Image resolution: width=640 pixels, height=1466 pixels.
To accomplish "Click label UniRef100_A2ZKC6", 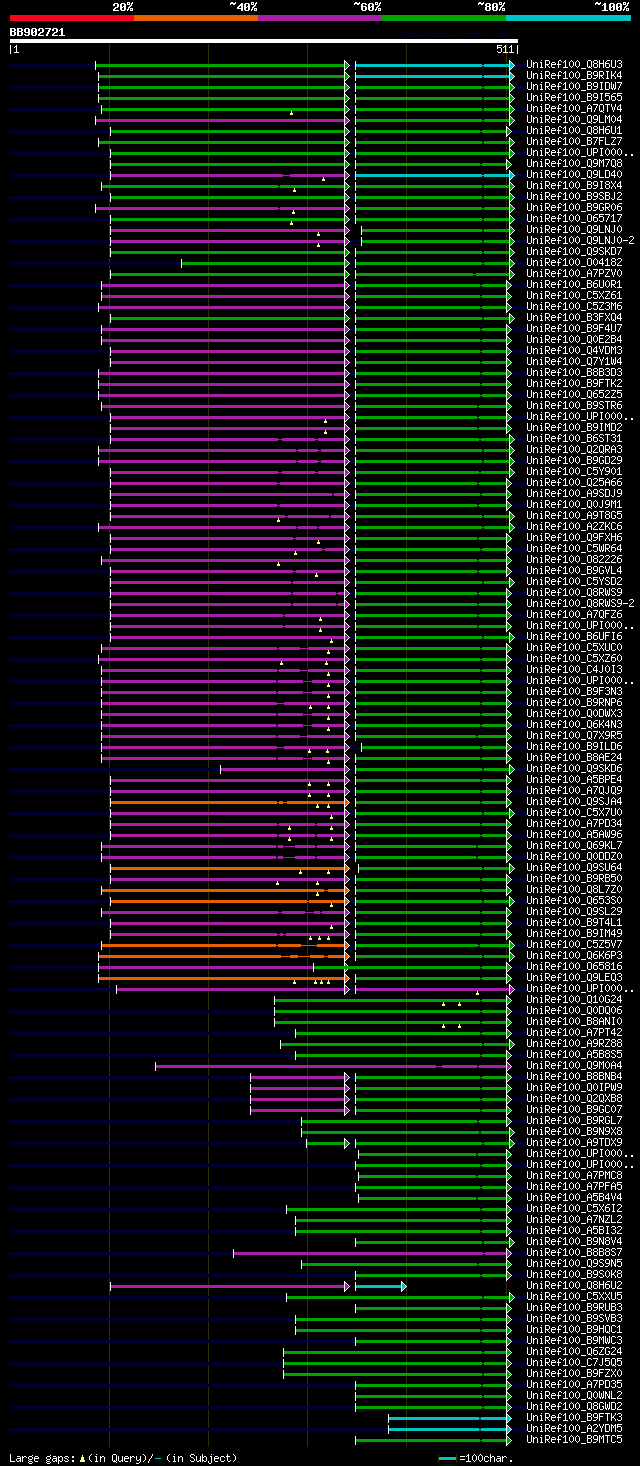I will pos(574,526).
